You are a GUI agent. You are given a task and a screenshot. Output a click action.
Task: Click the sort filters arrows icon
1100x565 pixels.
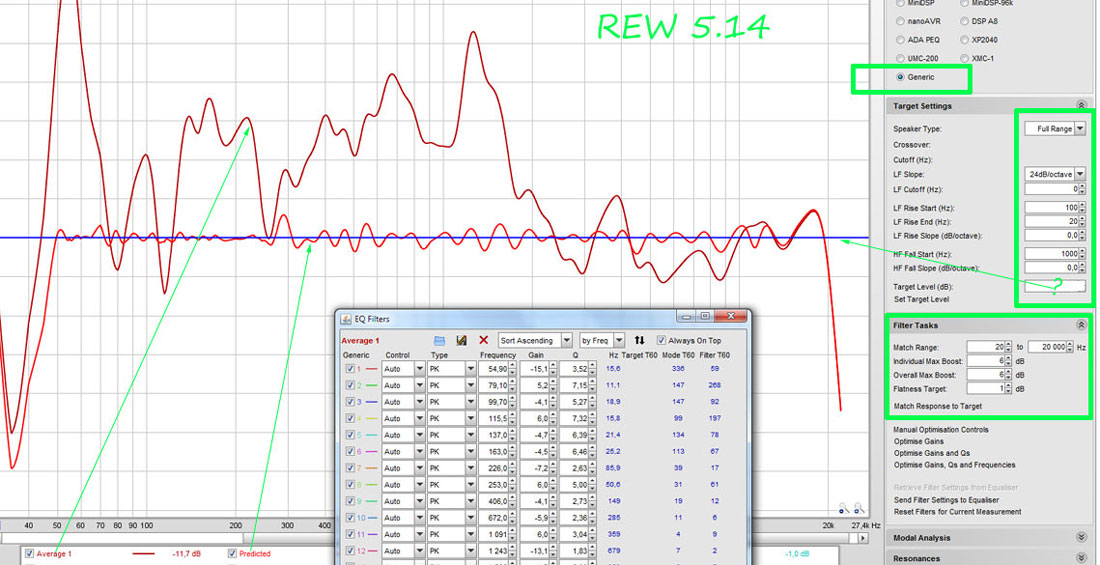point(640,341)
